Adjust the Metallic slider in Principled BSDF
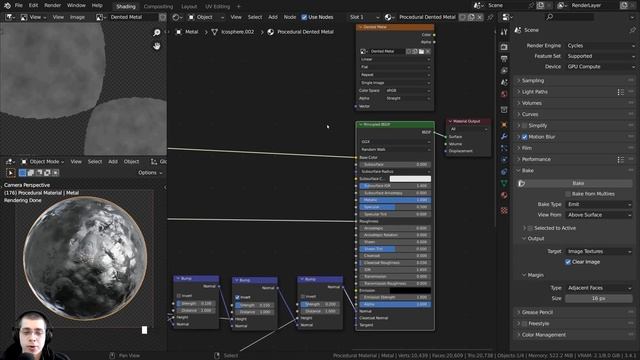Image resolution: width=640 pixels, height=360 pixels. click(395, 200)
